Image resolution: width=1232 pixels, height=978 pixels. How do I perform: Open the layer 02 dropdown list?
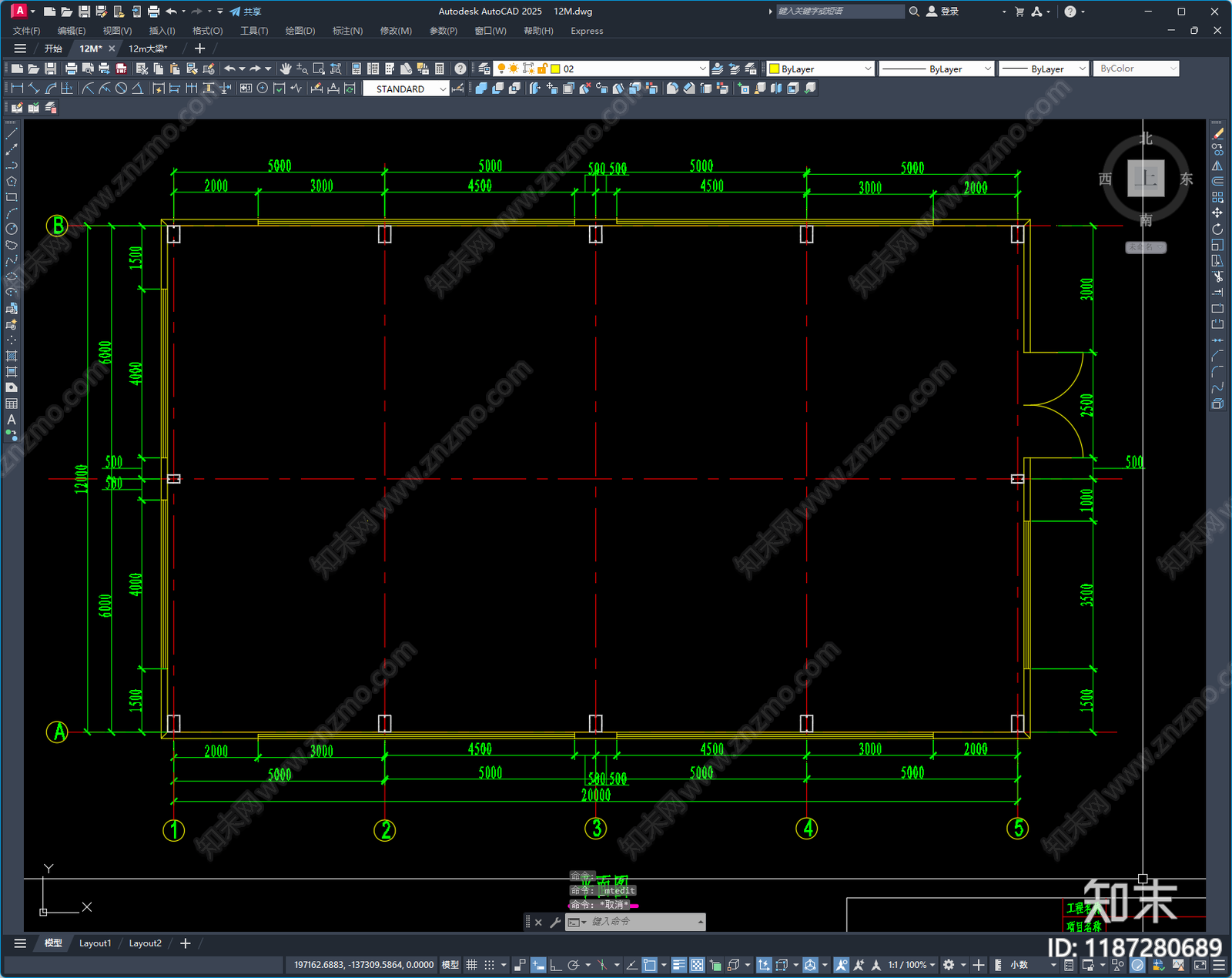702,69
